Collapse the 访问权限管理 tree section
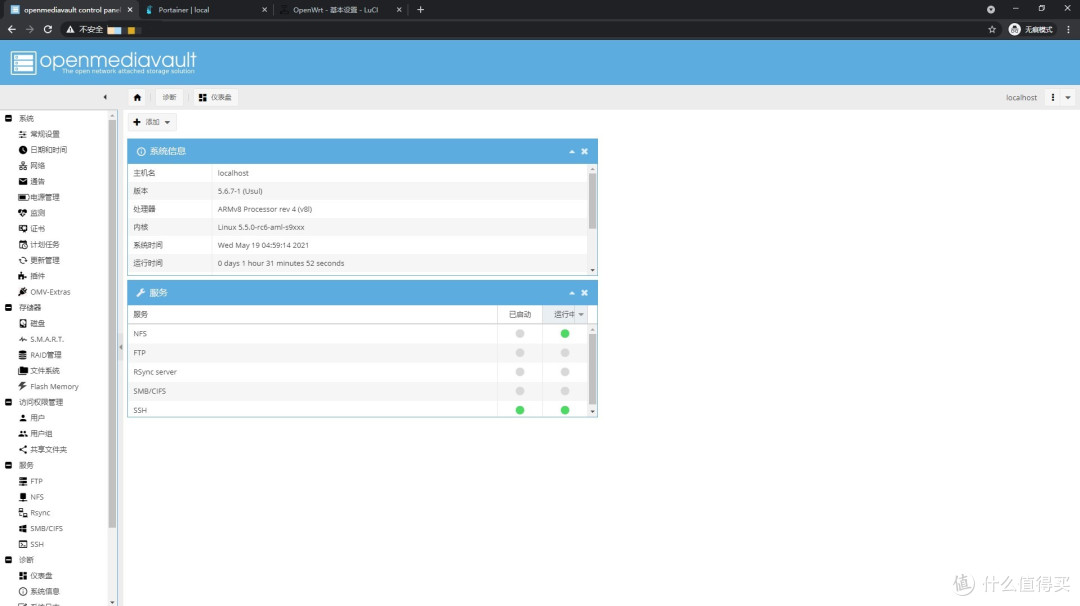This screenshot has width=1080, height=606. click(8, 402)
